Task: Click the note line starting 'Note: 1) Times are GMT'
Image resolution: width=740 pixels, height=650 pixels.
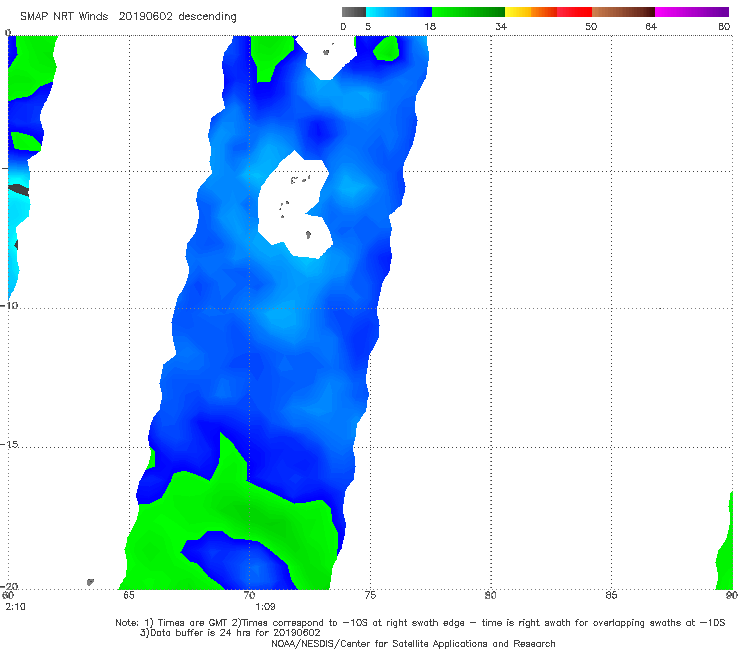Action: [420, 623]
